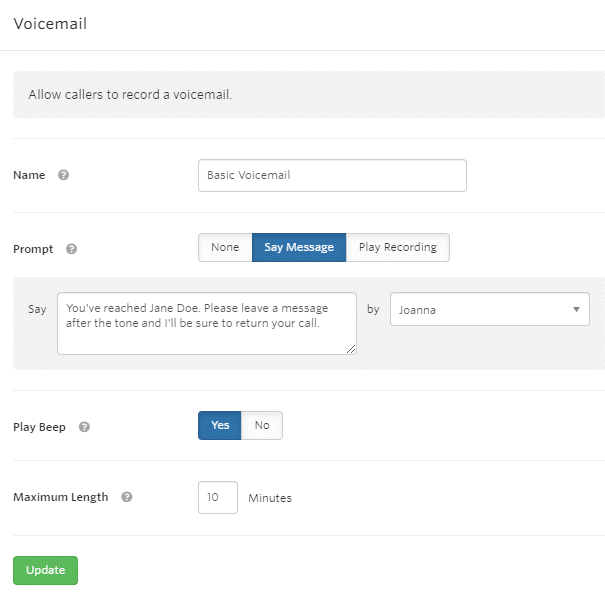Click the Allow callers to record description
The image size is (605, 595).
coord(130,95)
